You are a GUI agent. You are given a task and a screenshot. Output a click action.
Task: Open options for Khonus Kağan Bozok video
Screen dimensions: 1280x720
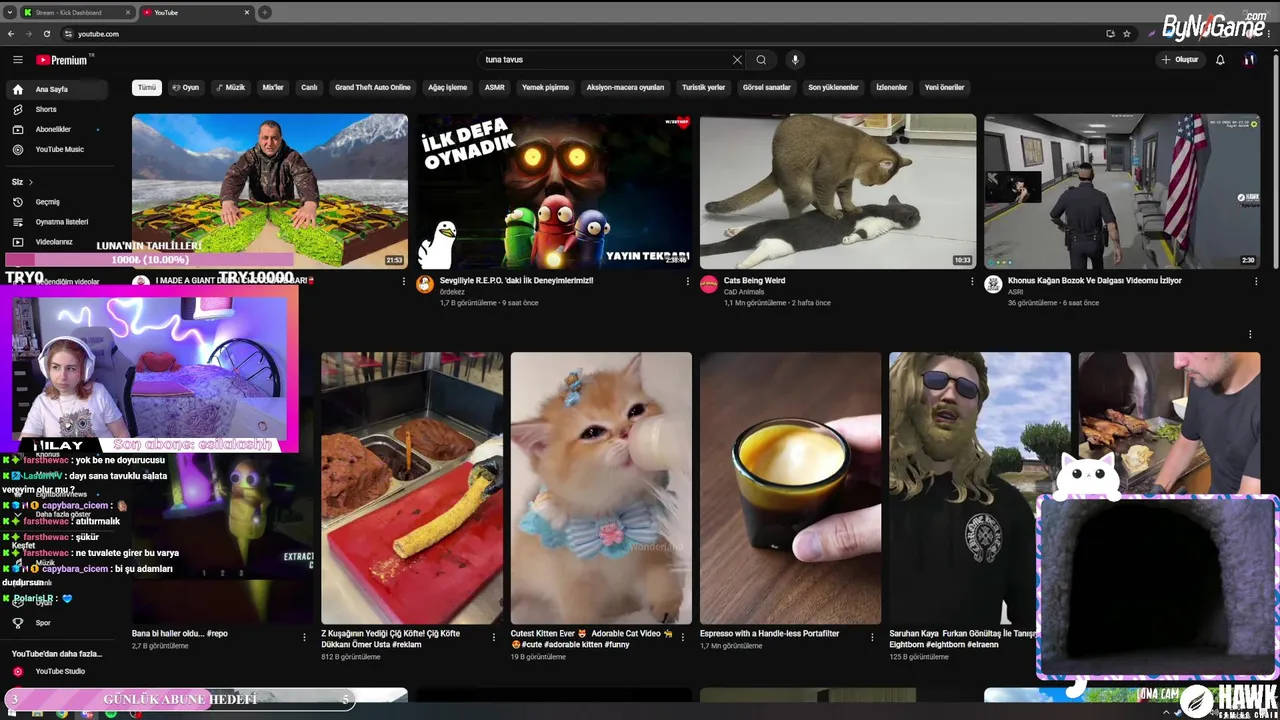click(x=1256, y=282)
